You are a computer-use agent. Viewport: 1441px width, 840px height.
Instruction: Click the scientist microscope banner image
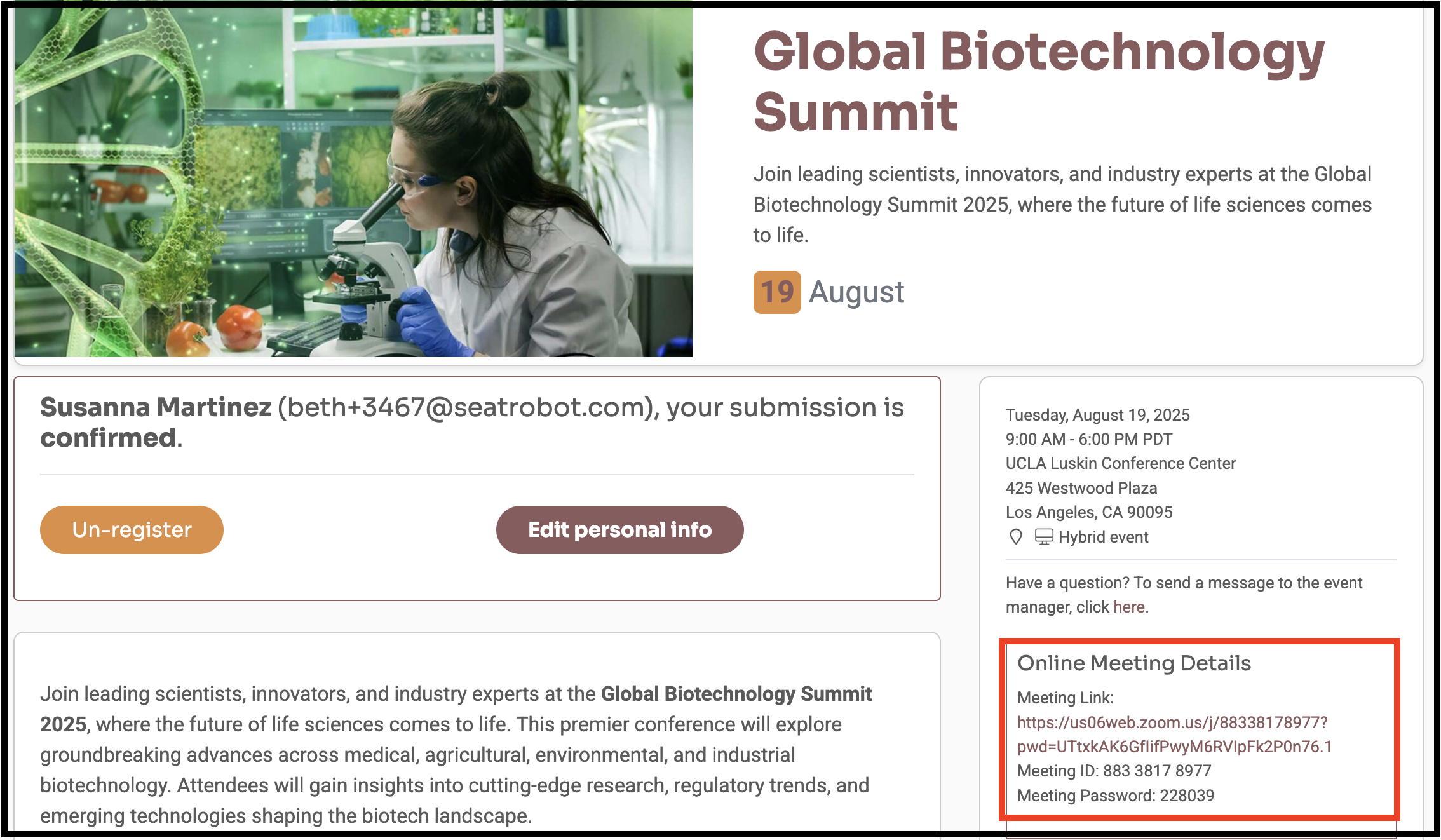(x=353, y=182)
